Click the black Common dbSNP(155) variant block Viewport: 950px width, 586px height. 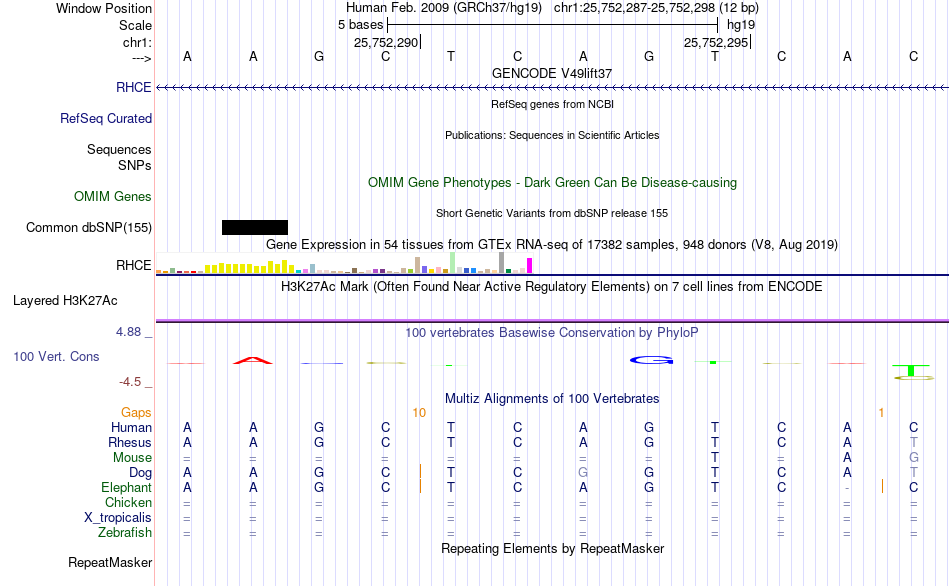255,227
